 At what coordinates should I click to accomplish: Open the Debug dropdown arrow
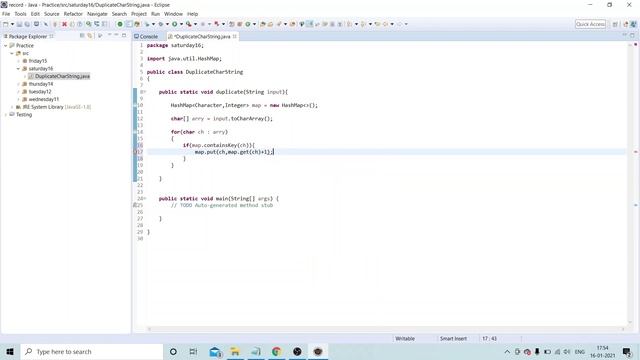(167, 24)
